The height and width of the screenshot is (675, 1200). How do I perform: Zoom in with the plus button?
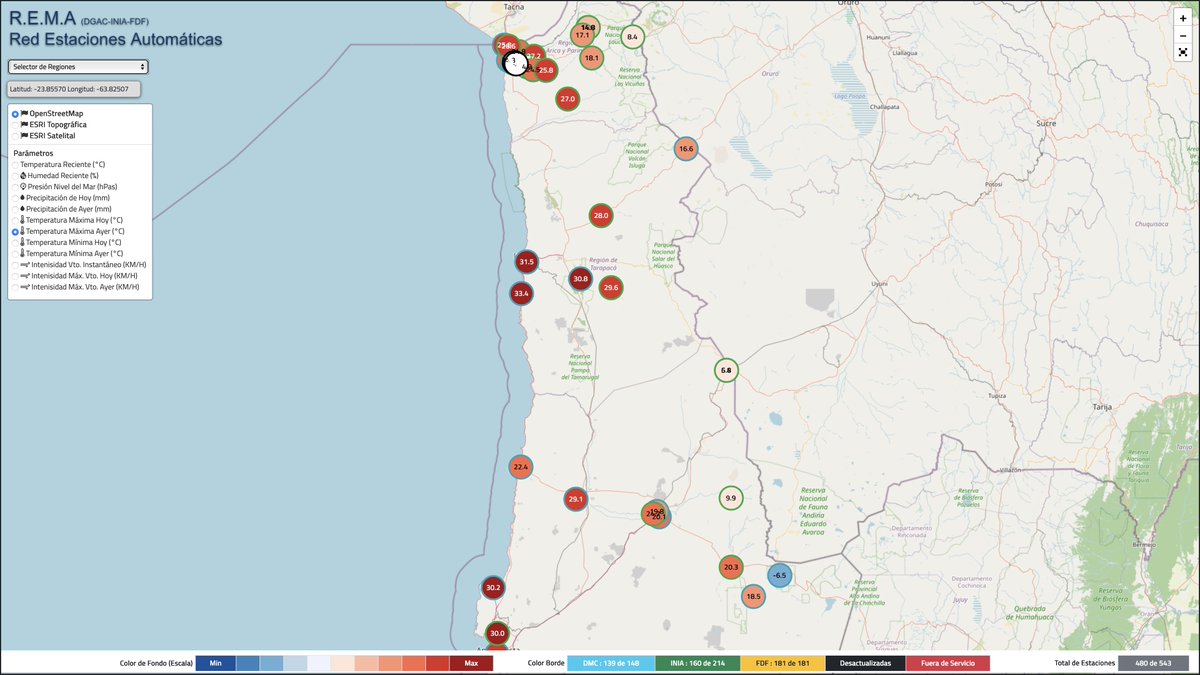(x=1183, y=18)
